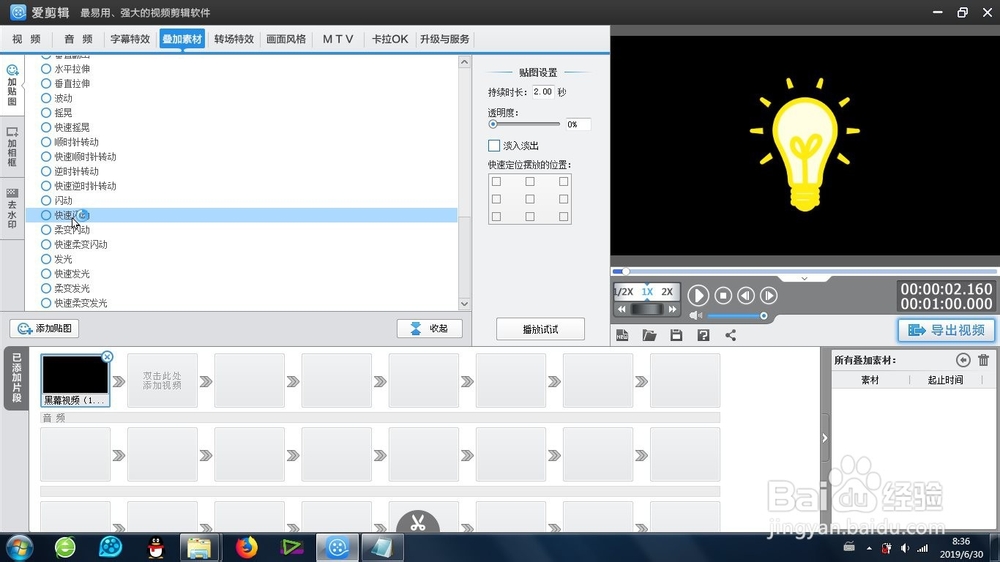This screenshot has width=1000, height=562.
Task: Set playback speed to 1/2X
Action: click(624, 292)
